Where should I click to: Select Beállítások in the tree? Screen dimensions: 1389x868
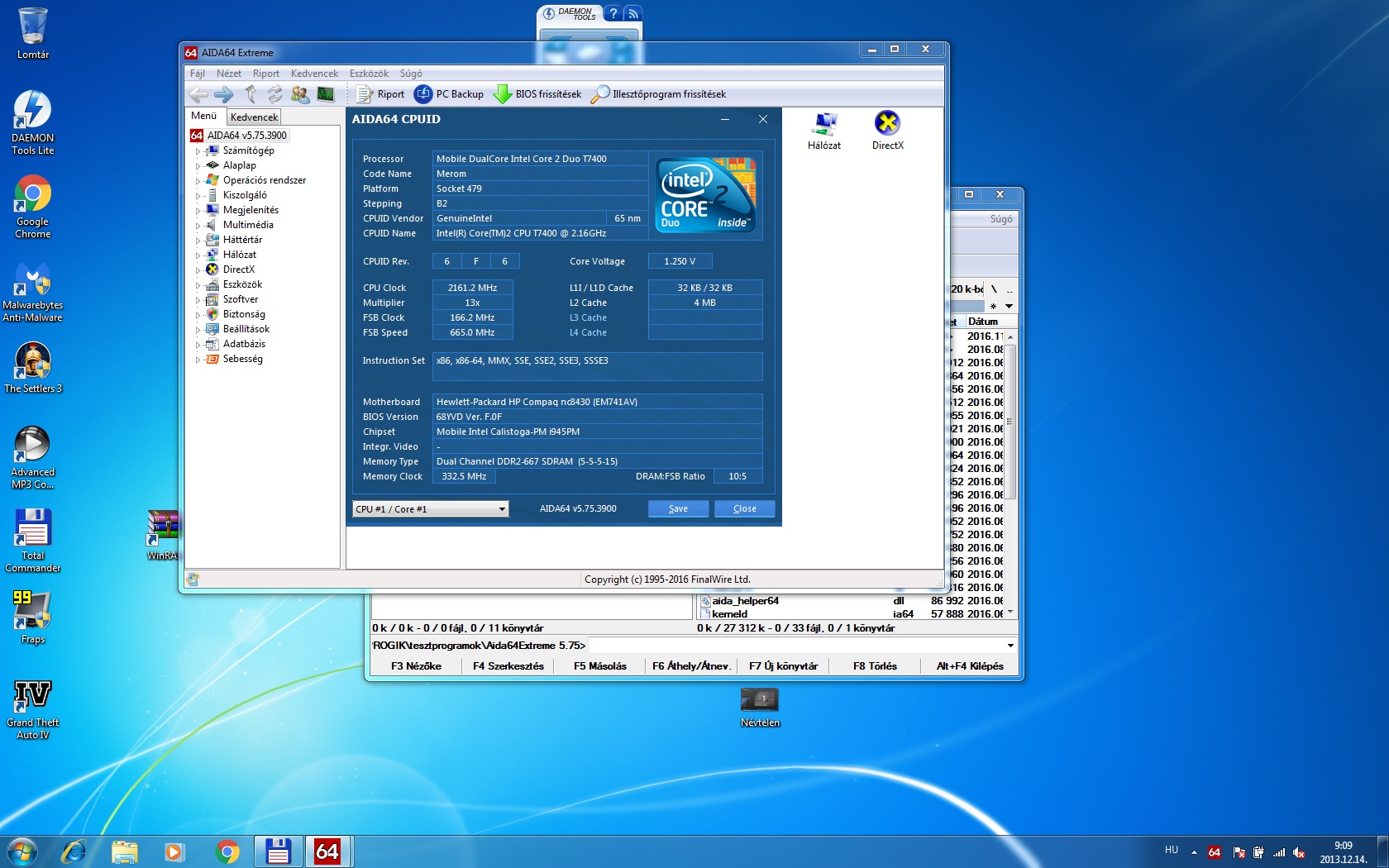(x=246, y=329)
